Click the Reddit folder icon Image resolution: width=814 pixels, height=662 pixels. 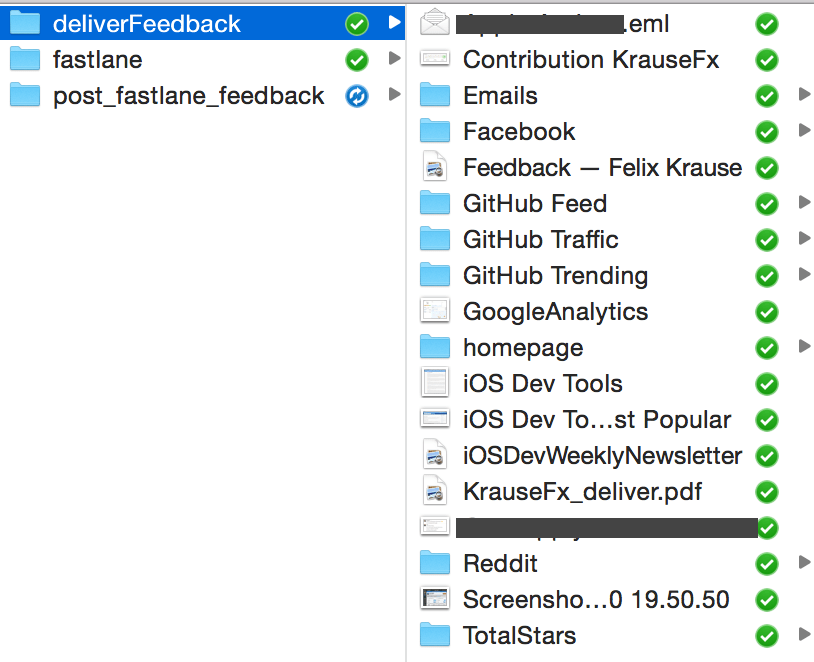pos(435,563)
